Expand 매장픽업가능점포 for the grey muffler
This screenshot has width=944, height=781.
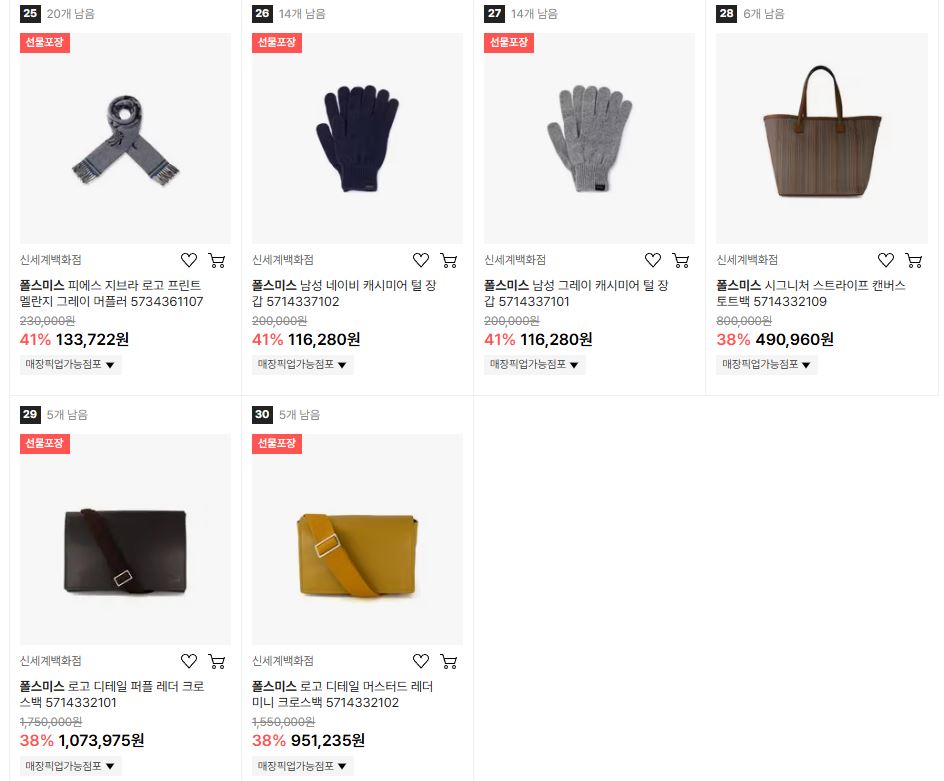click(70, 364)
